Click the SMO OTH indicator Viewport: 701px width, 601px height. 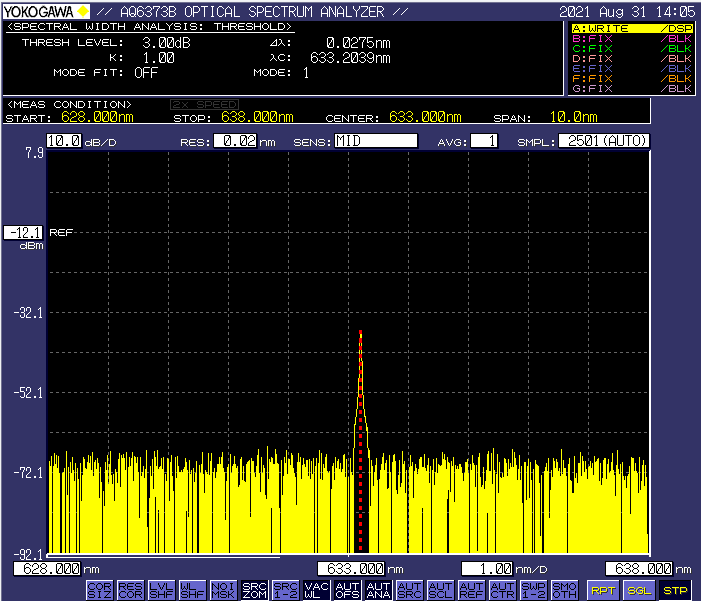point(565,590)
